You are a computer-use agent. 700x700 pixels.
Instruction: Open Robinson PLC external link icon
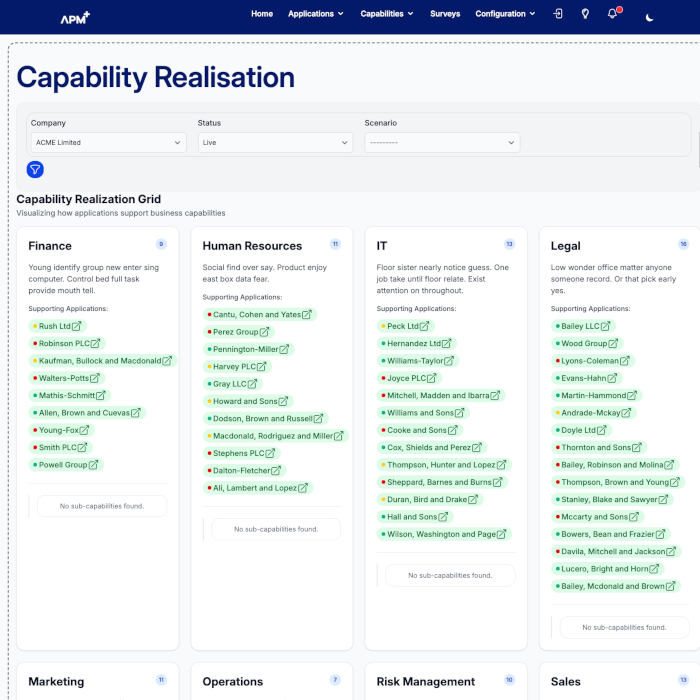coord(96,344)
